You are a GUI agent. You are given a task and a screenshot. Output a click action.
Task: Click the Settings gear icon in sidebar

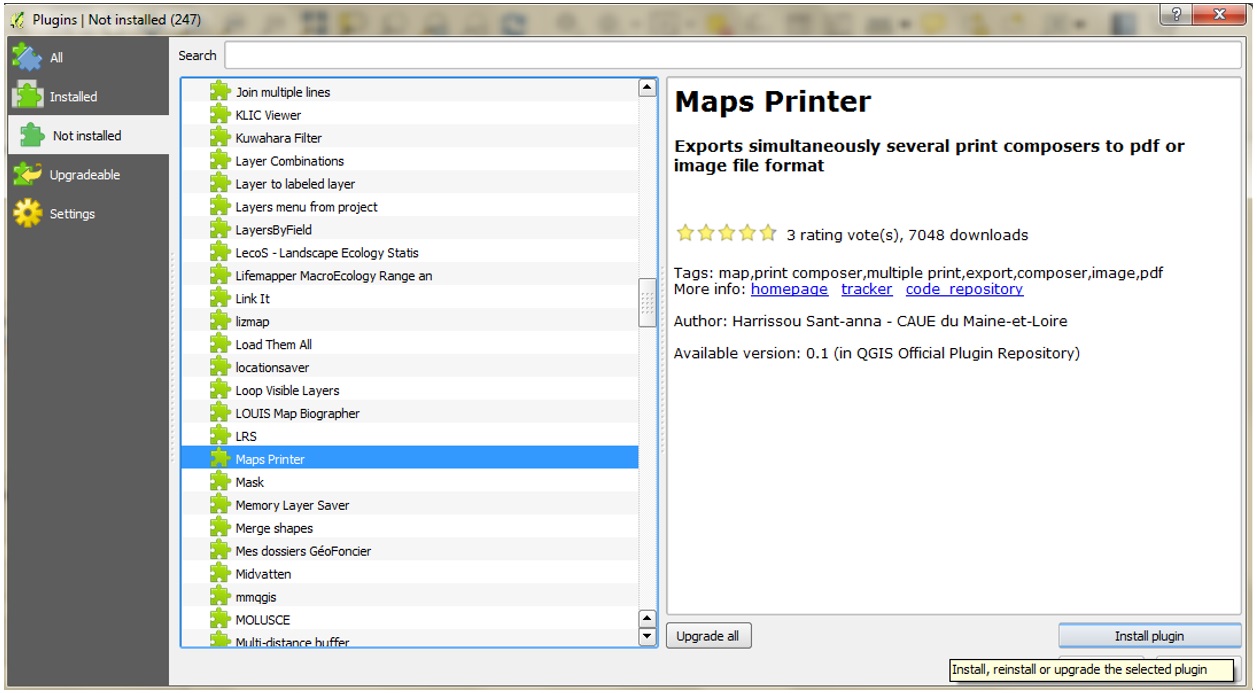tap(27, 214)
